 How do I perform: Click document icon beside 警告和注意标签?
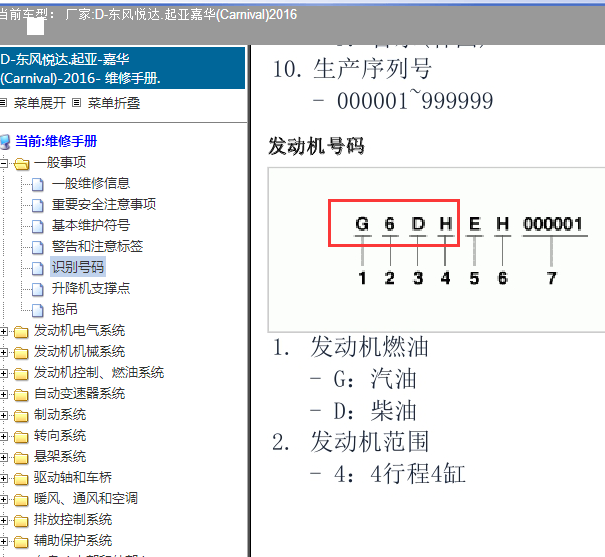37,247
